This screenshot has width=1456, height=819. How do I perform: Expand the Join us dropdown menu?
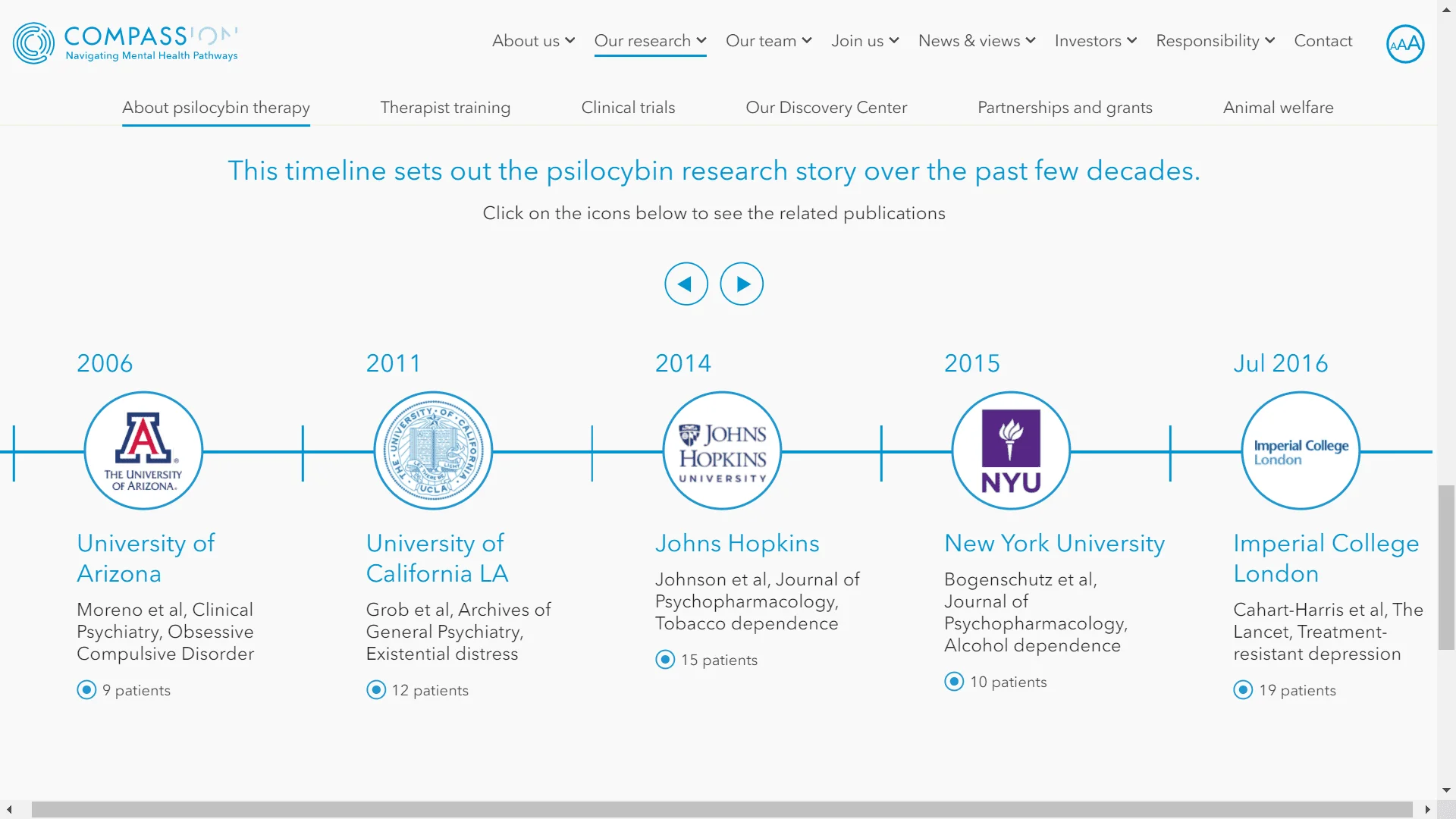[x=864, y=41]
